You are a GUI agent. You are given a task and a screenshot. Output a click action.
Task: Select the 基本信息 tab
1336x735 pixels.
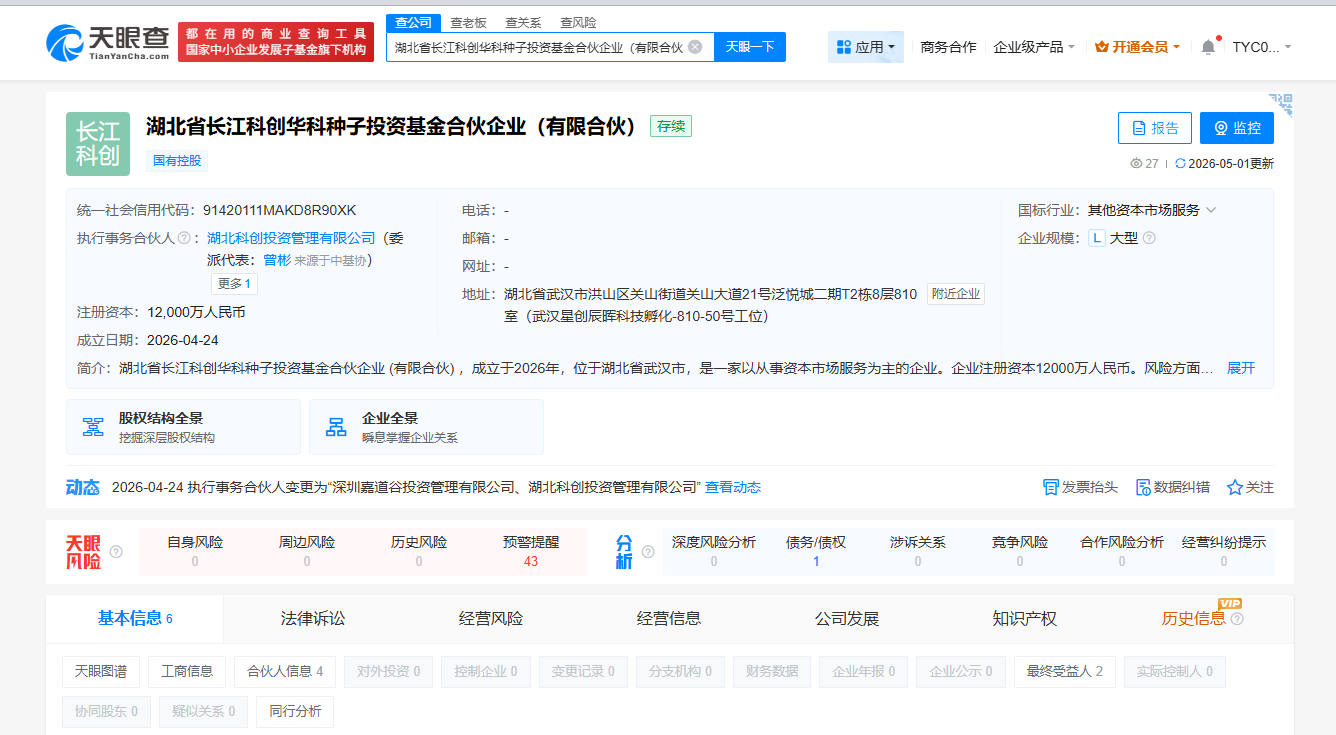point(135,619)
